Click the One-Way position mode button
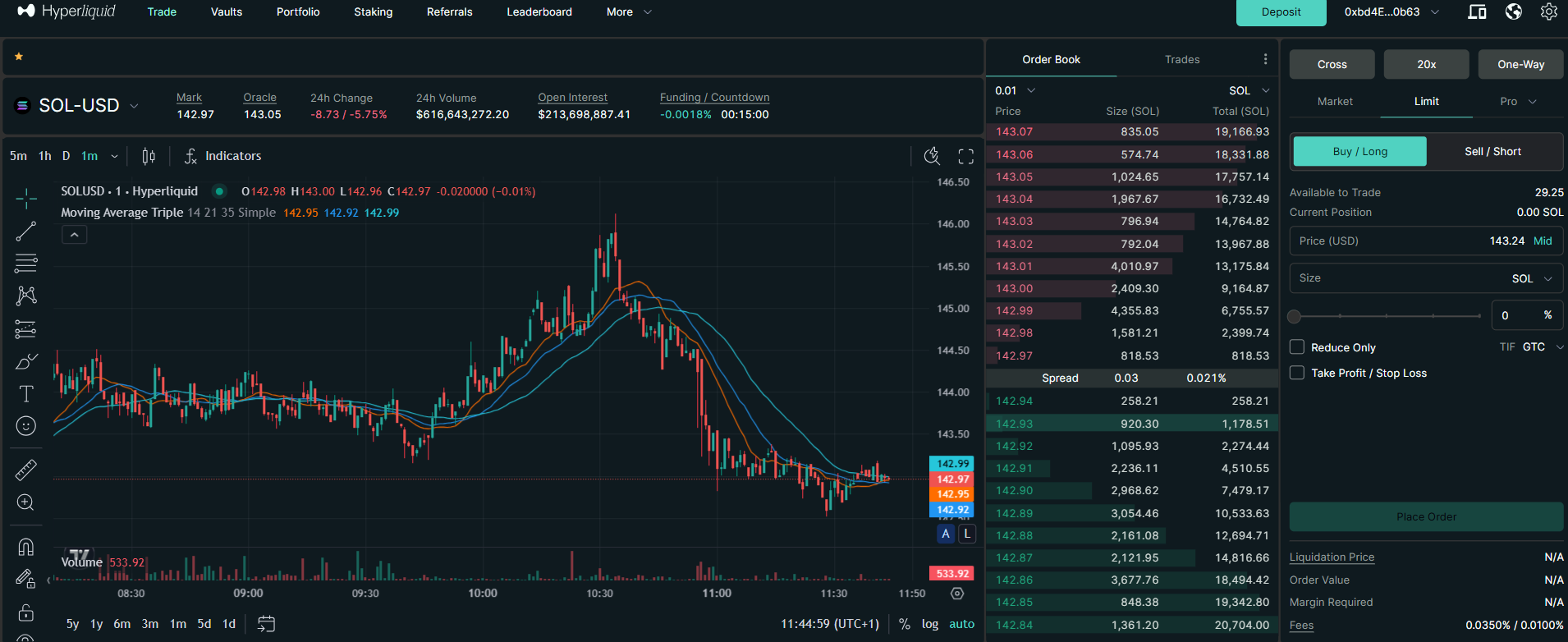 point(1520,64)
